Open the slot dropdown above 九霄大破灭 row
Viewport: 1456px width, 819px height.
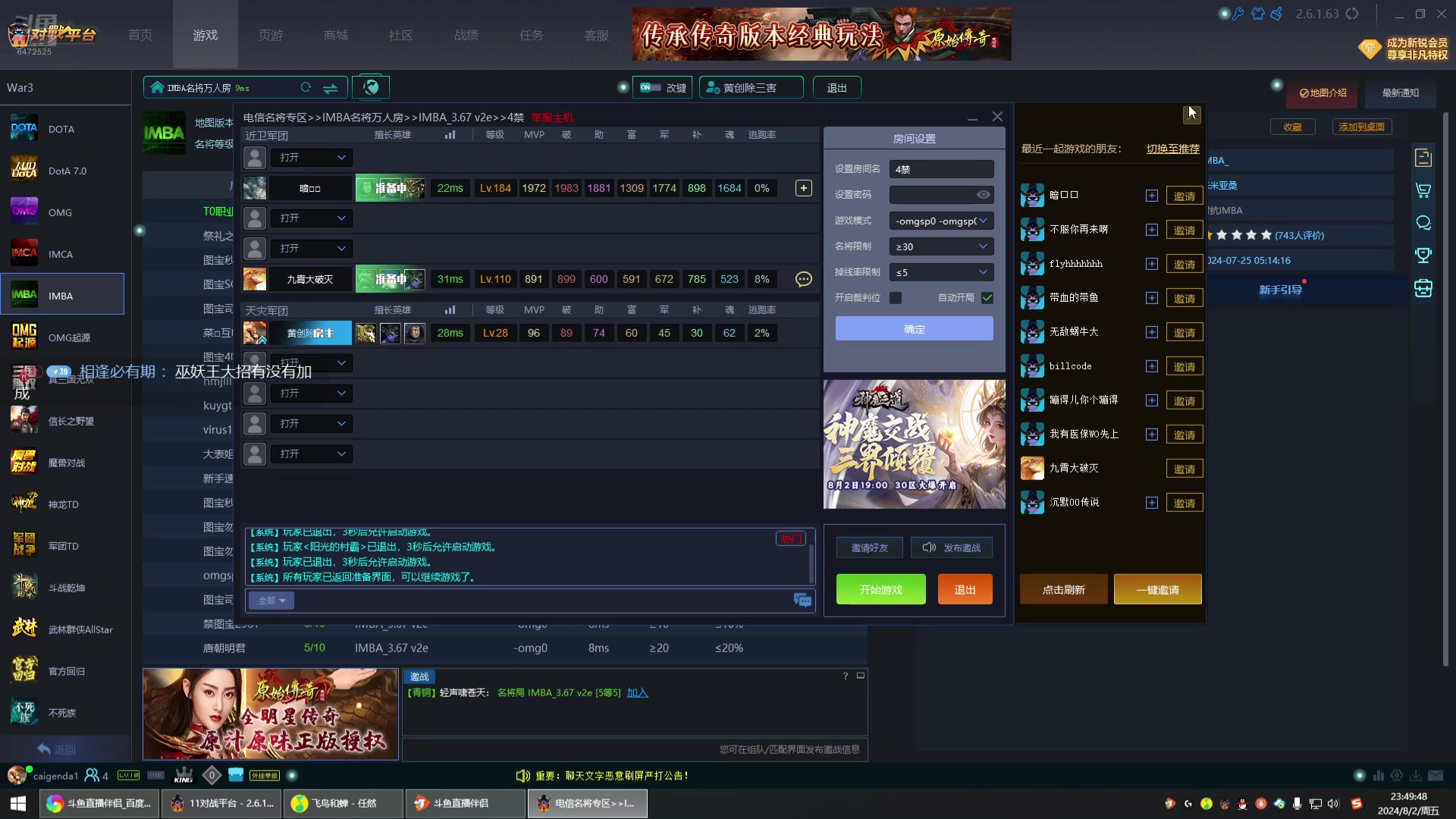(x=311, y=249)
